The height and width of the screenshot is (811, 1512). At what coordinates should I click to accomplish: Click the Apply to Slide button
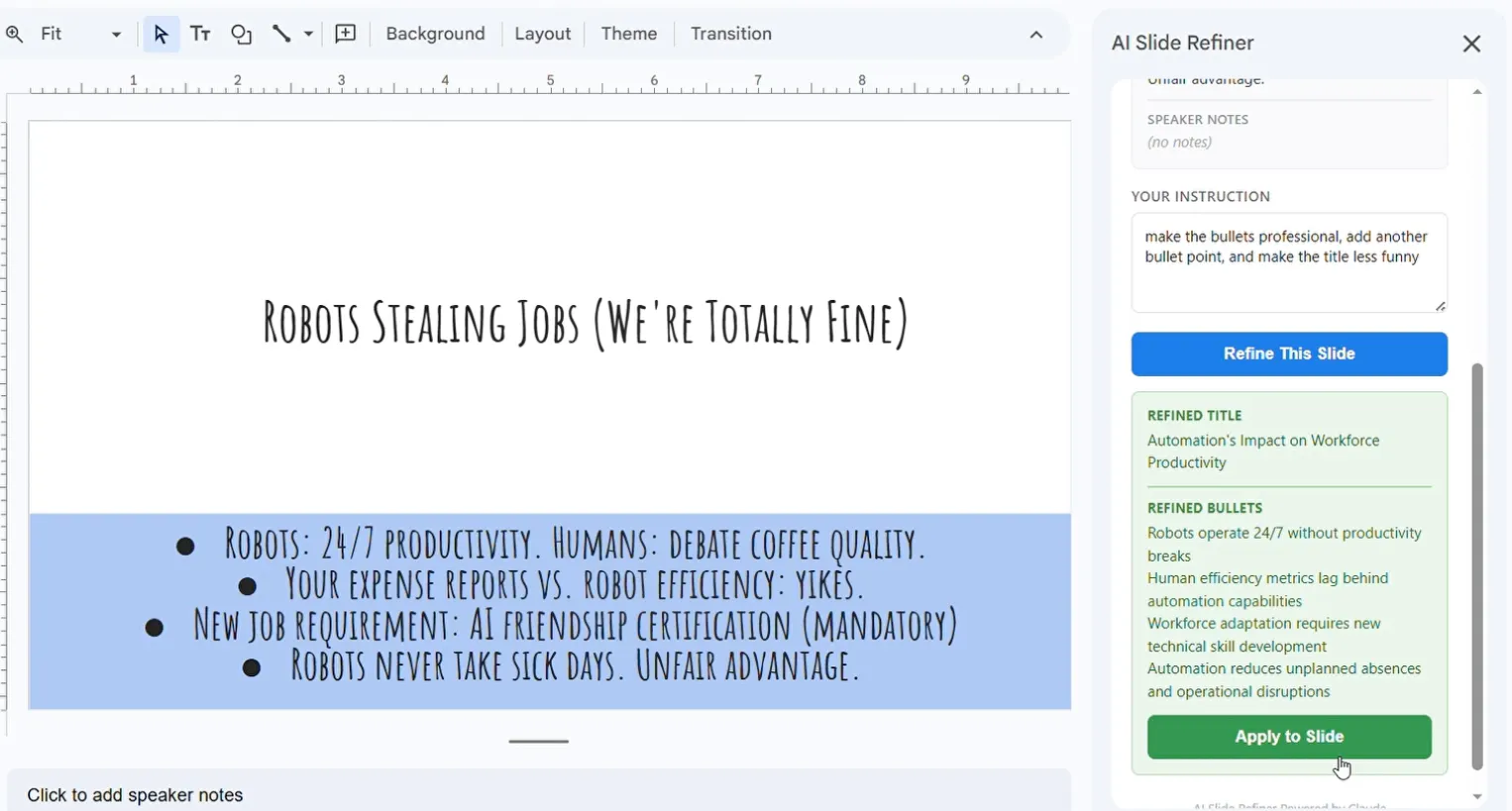[x=1289, y=737]
